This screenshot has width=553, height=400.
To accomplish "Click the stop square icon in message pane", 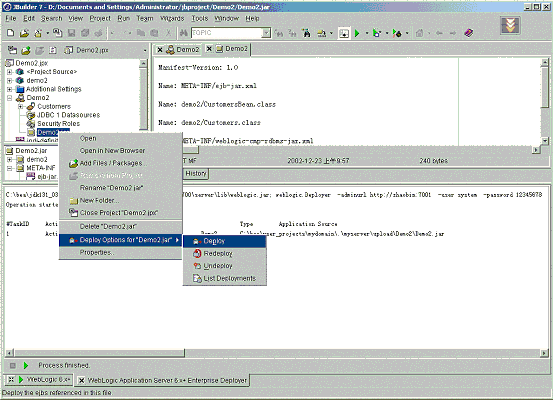I will 13,365.
